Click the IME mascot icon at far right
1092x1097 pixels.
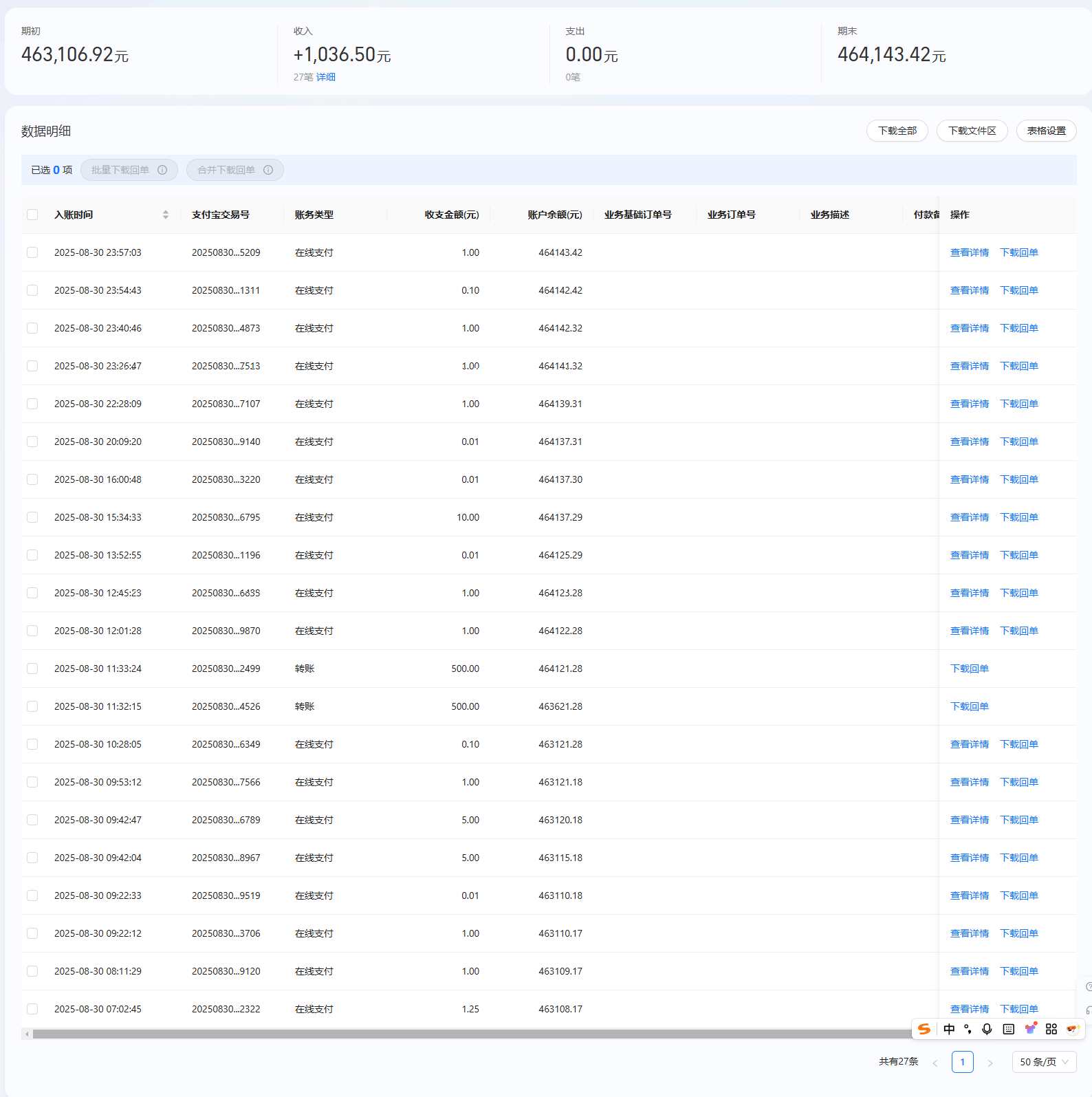(1073, 1029)
